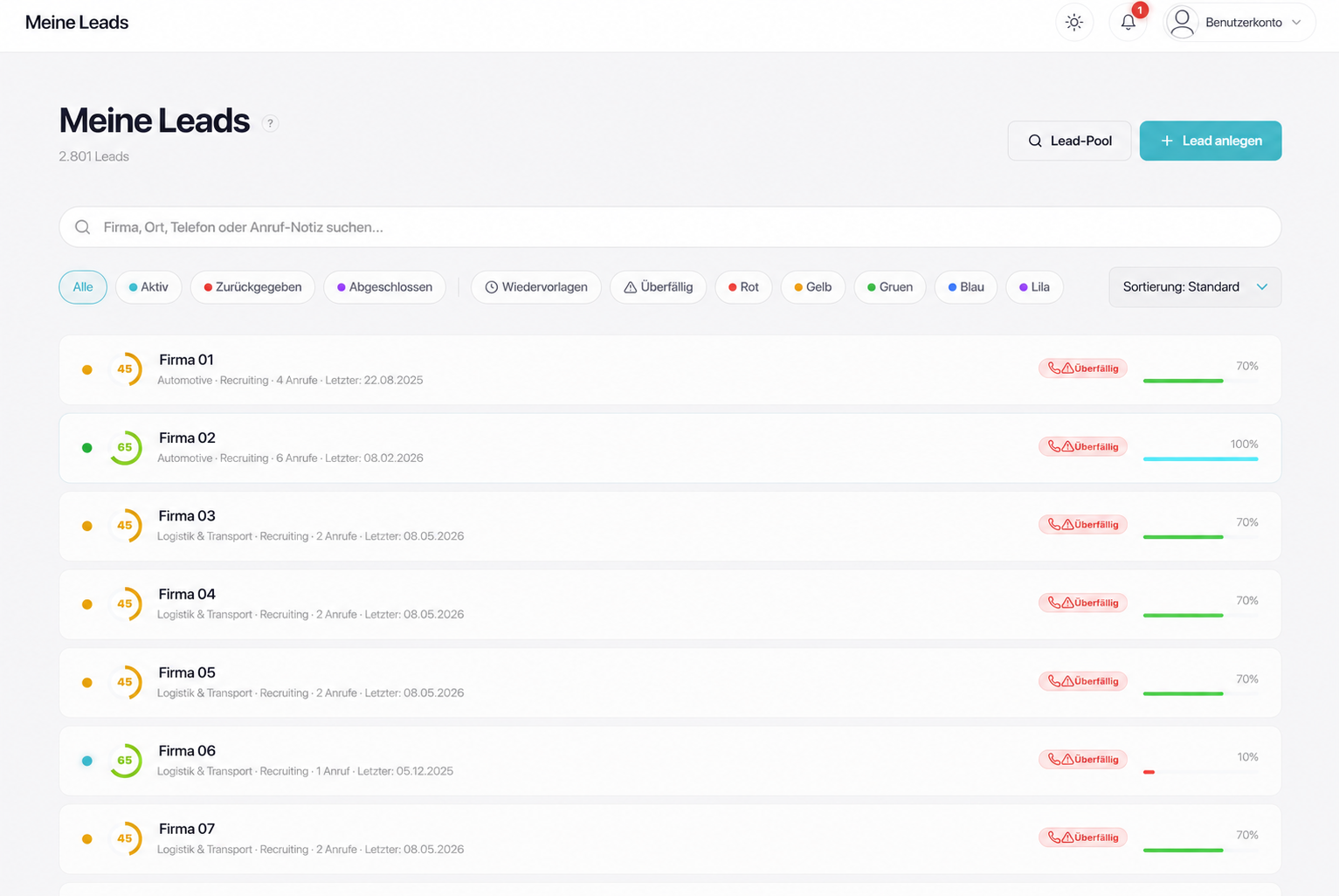Open notifications bell icon
The width and height of the screenshot is (1339, 896).
1128,23
